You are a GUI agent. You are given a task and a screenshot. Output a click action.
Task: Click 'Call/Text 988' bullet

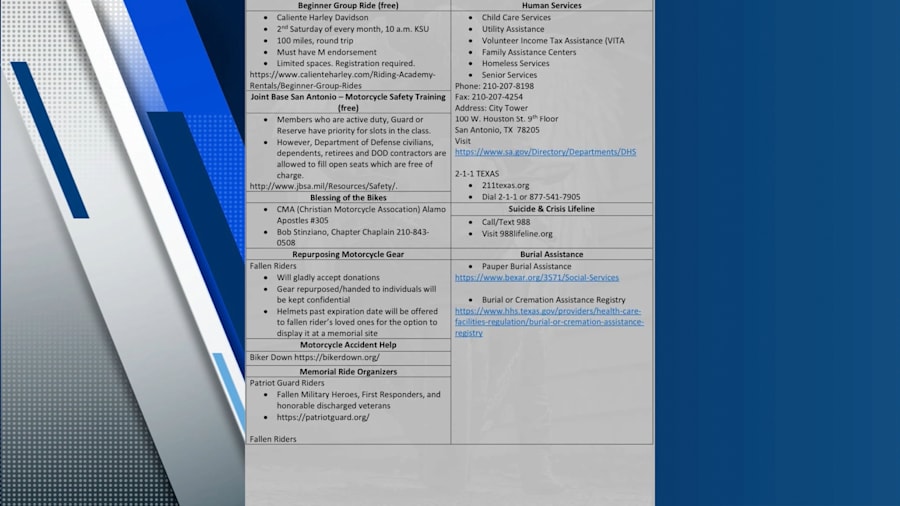pyautogui.click(x=506, y=222)
